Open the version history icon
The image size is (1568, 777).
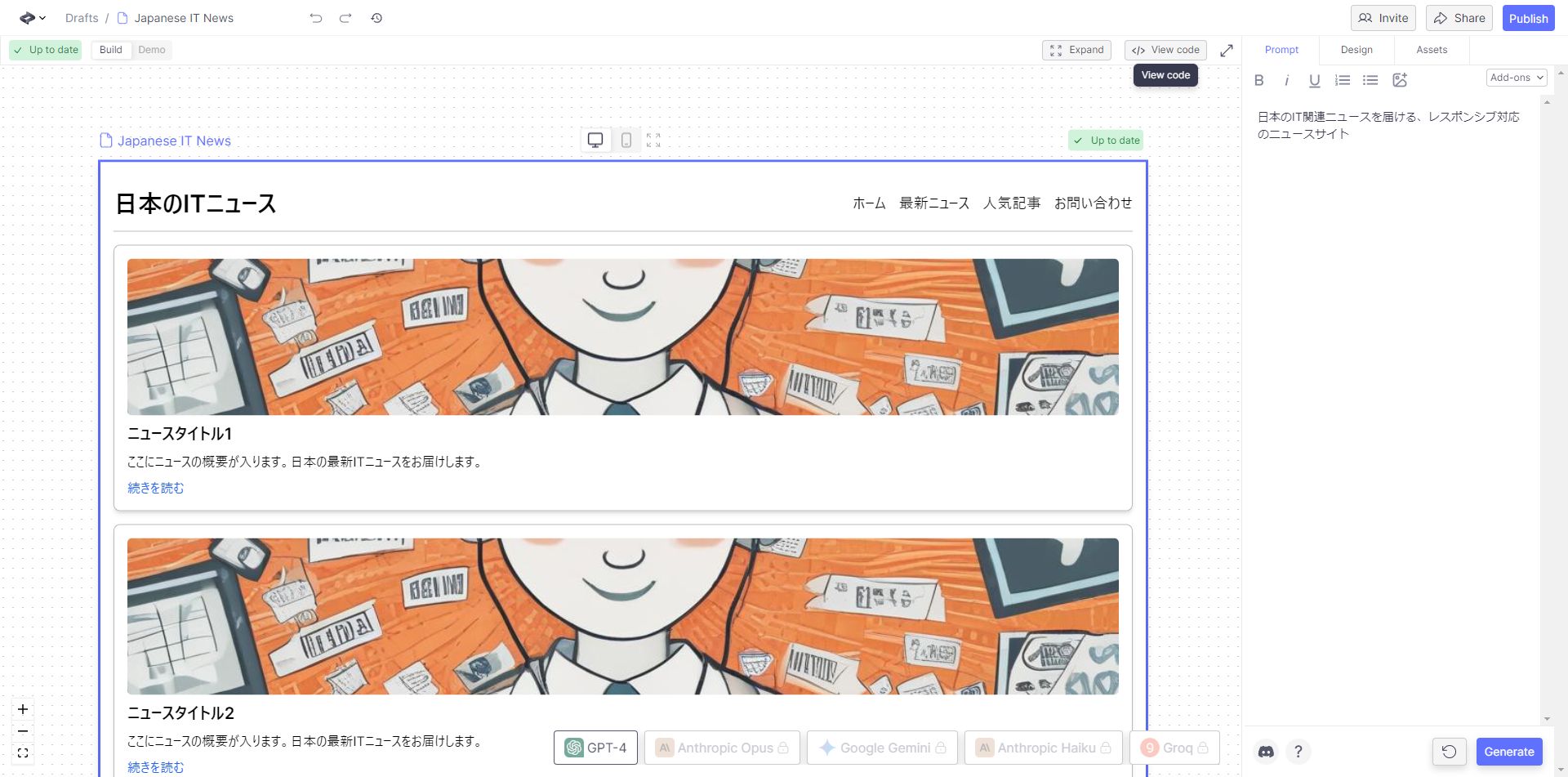pyautogui.click(x=376, y=17)
